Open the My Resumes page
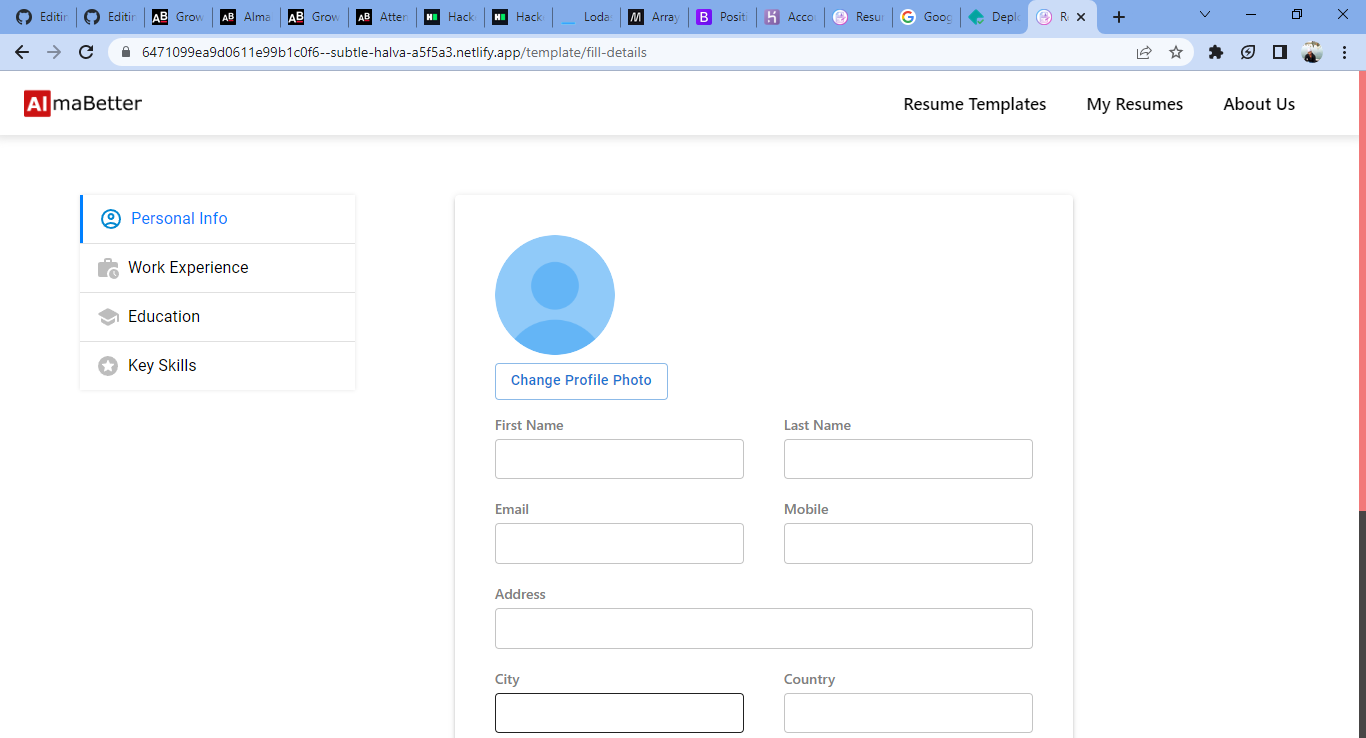The width and height of the screenshot is (1366, 738). point(1134,104)
